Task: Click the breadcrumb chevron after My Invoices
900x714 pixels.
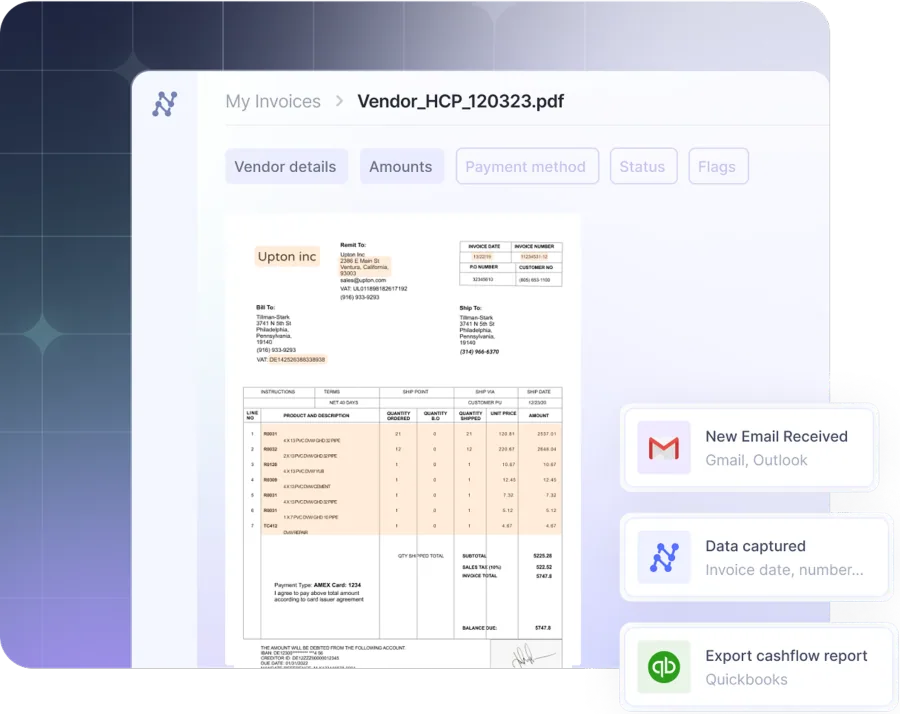Action: pos(339,101)
